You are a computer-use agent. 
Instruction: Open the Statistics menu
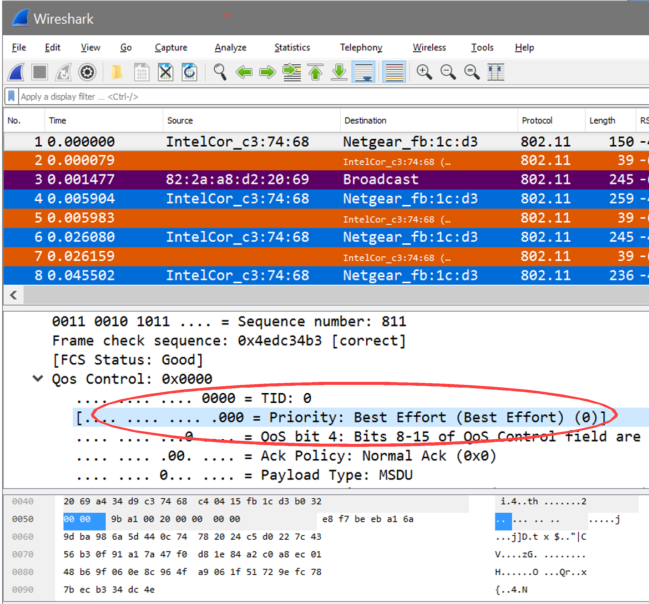(x=292, y=48)
